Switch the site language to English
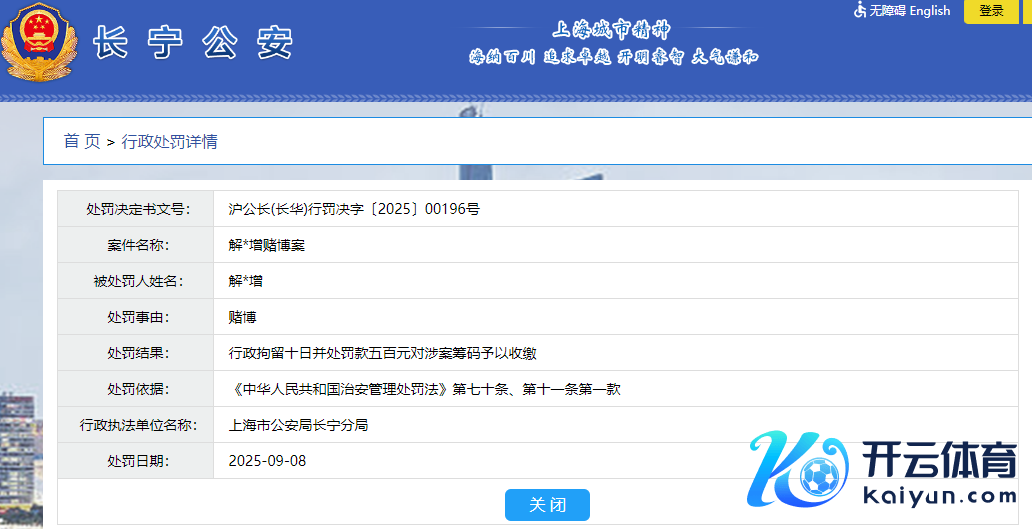This screenshot has width=1032, height=529. [930, 11]
